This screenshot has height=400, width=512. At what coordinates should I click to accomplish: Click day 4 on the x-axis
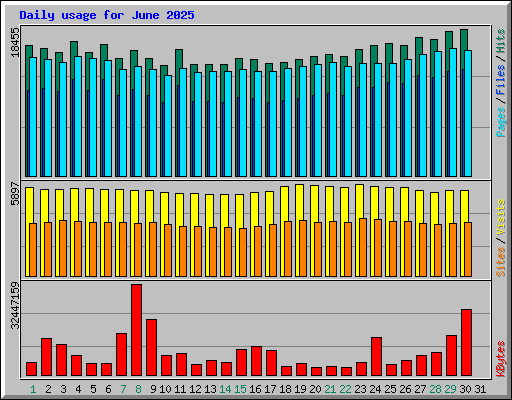pos(78,389)
